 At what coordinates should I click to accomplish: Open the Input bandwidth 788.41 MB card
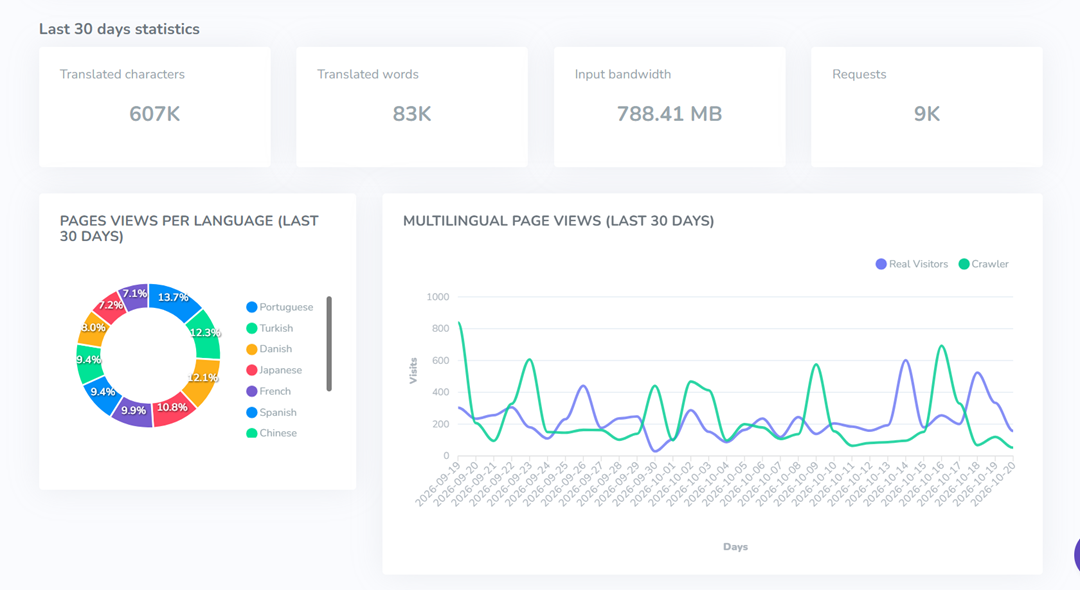click(x=669, y=107)
